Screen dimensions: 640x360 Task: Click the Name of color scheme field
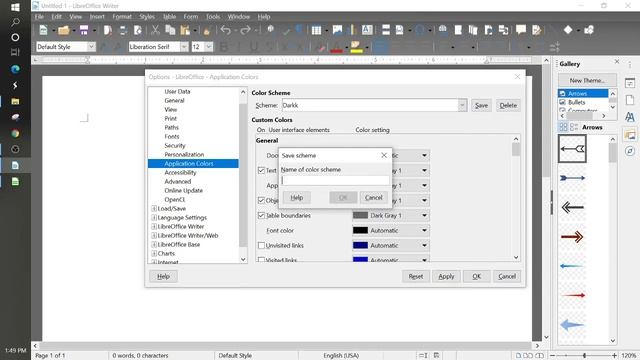(x=336, y=180)
